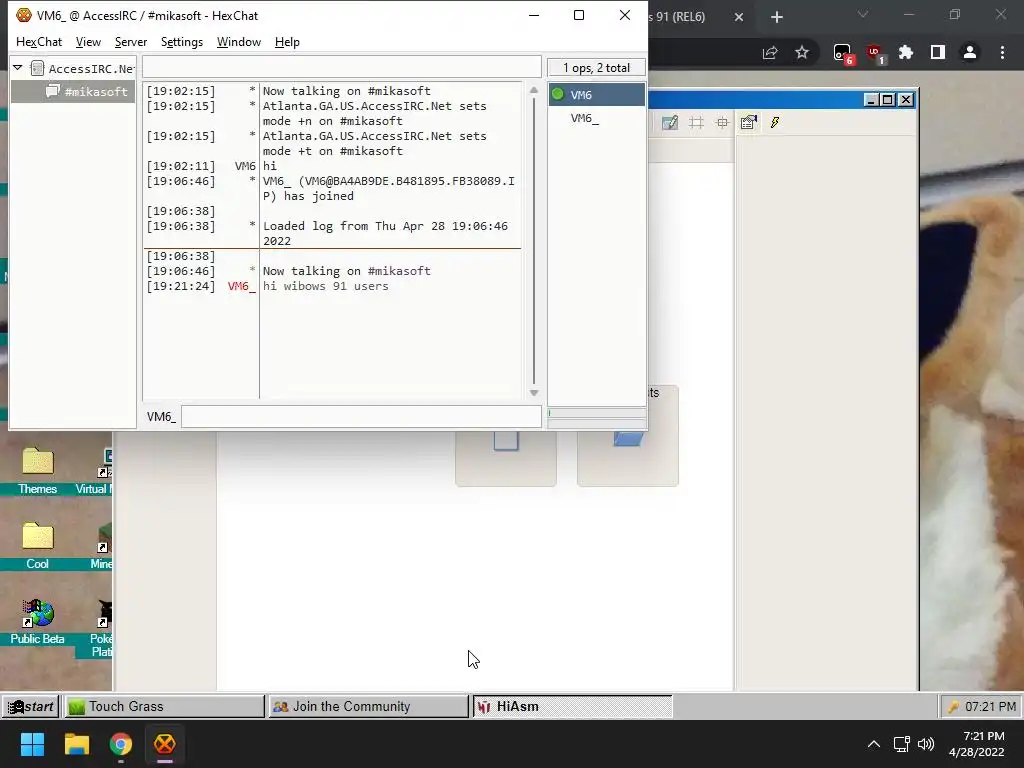Click HexChat icon in Windows taskbar

(165, 744)
